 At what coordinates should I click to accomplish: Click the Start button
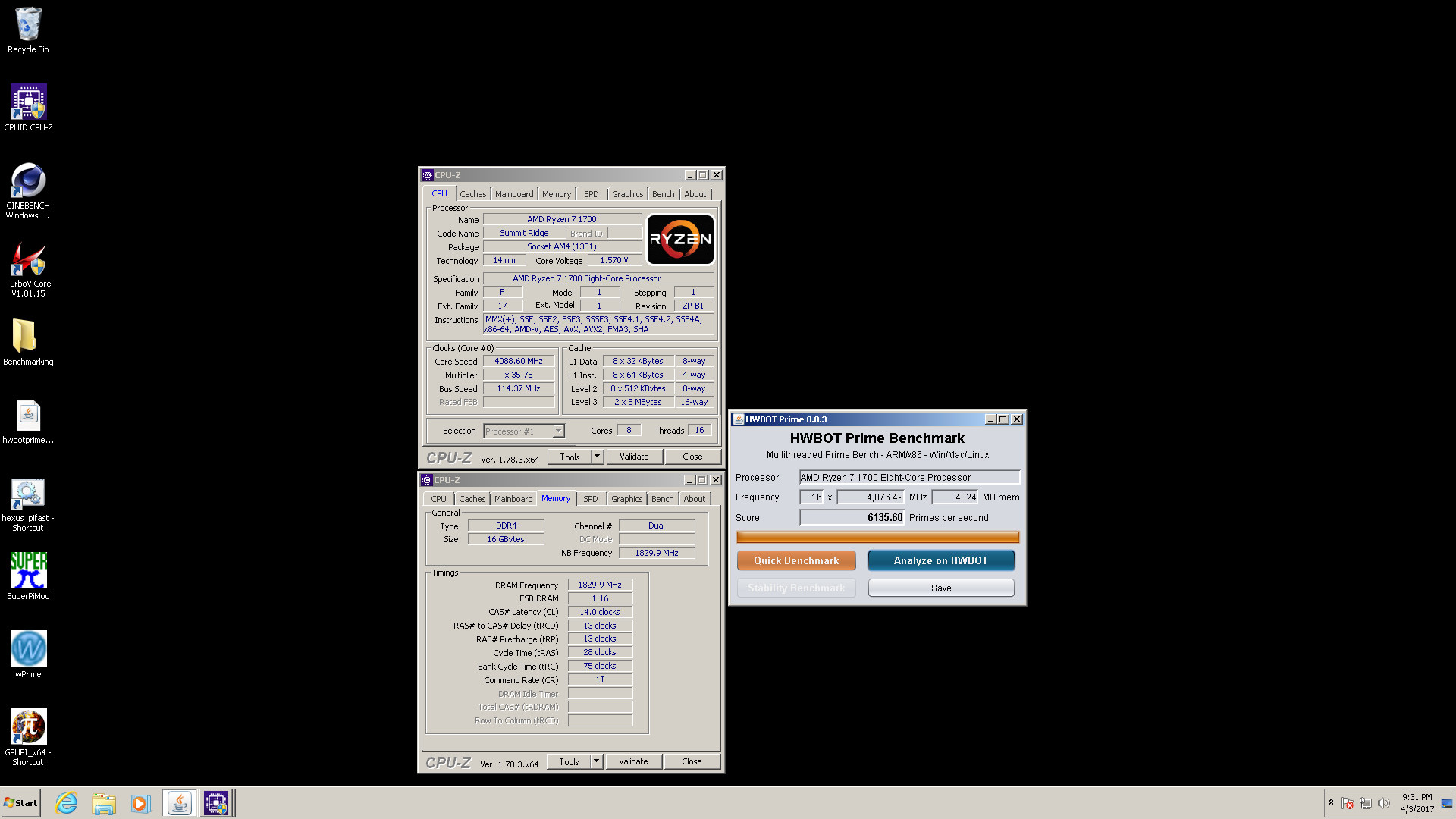(21, 803)
